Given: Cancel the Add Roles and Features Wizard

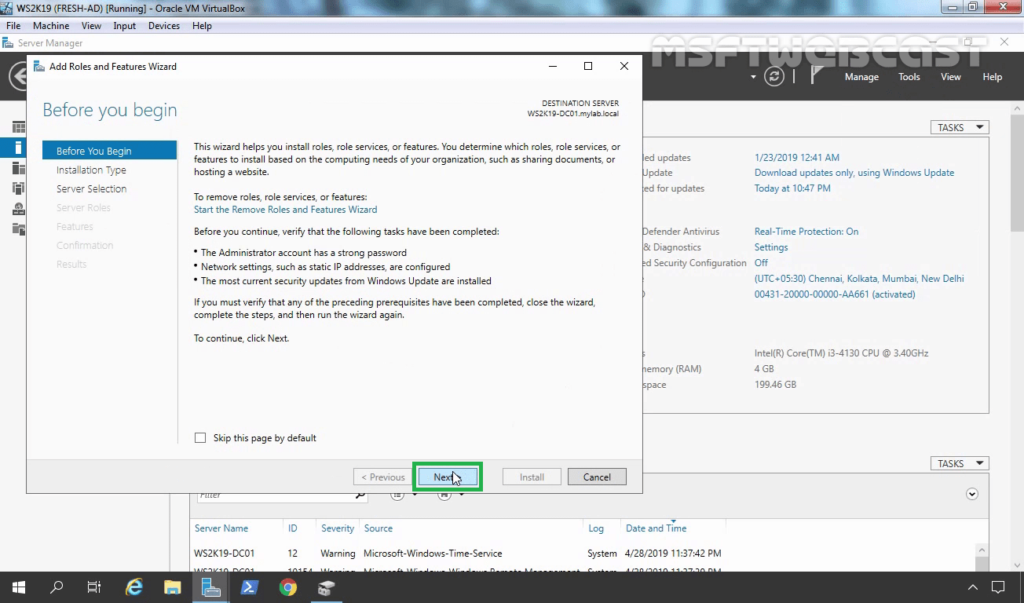Looking at the screenshot, I should (596, 477).
